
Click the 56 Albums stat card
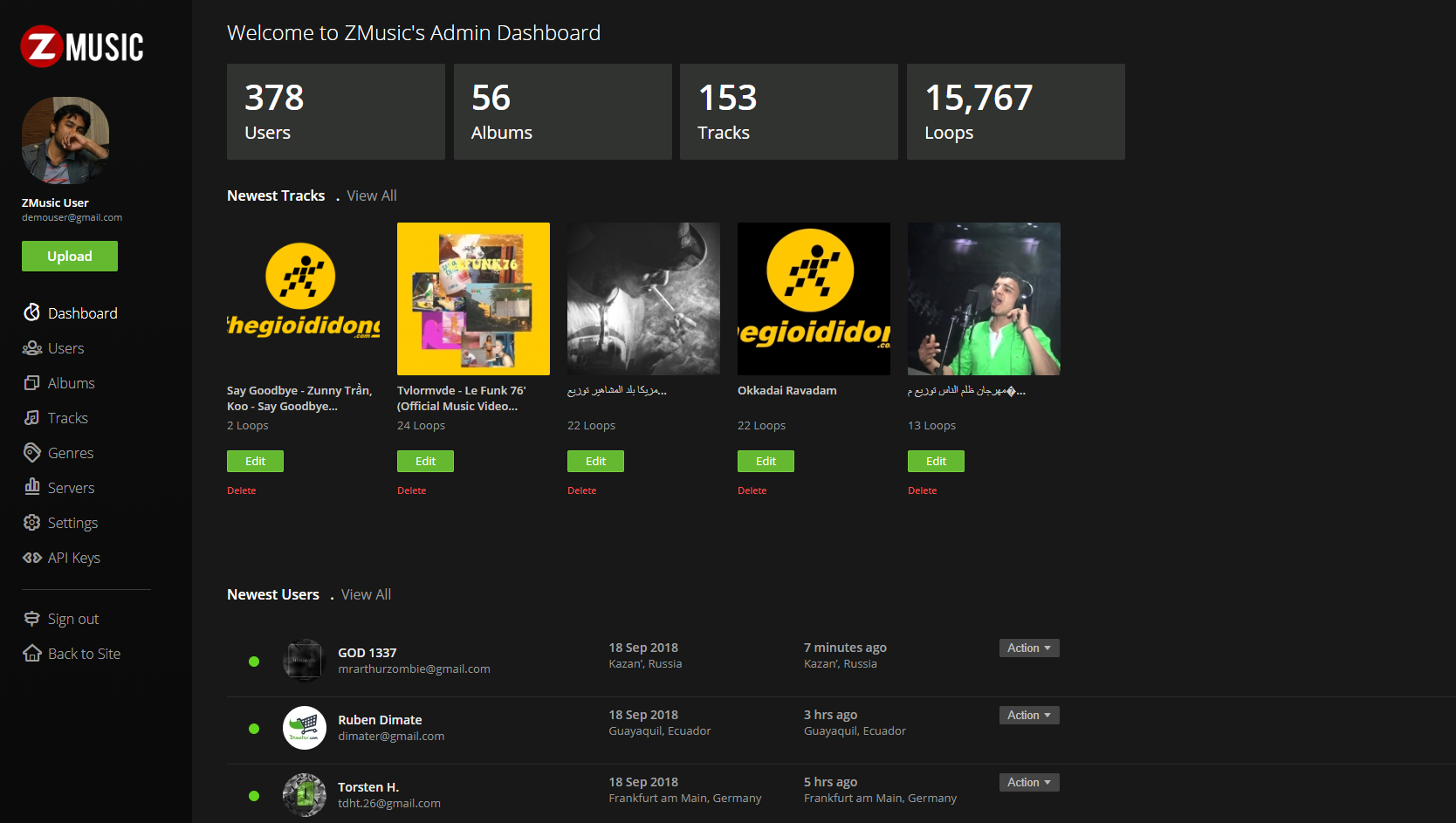(x=563, y=112)
